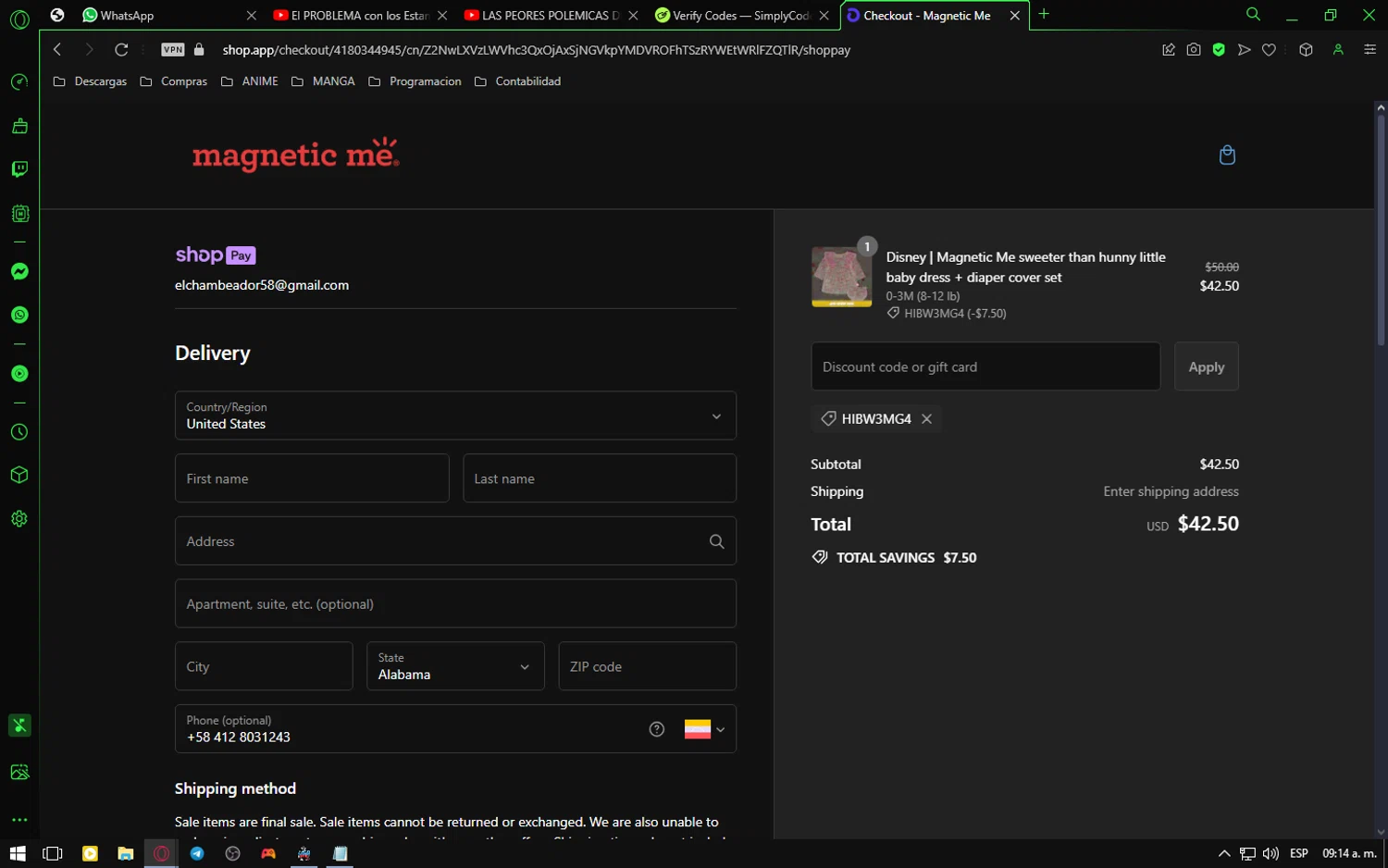Click the magnetic me store logo
1388x868 pixels.
click(296, 155)
